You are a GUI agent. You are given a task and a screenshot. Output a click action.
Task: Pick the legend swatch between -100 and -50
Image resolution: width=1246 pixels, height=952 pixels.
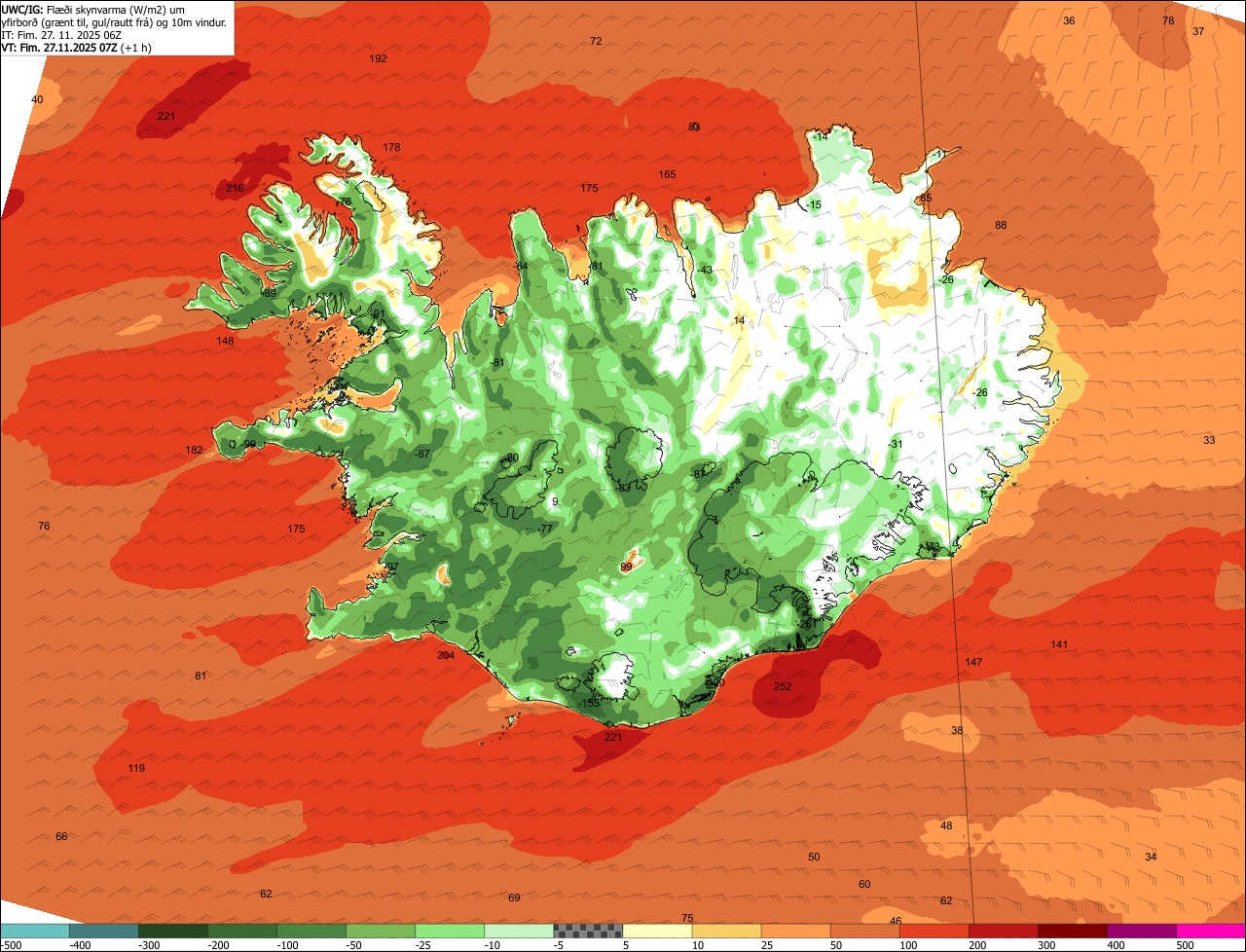click(311, 931)
